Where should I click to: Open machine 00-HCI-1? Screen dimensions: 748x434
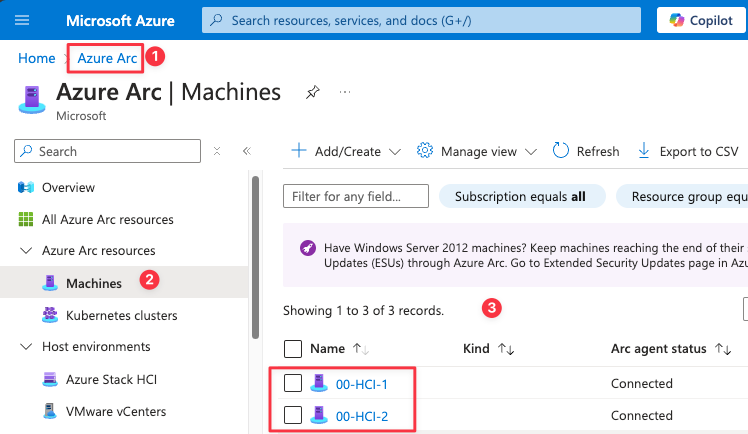(x=362, y=384)
